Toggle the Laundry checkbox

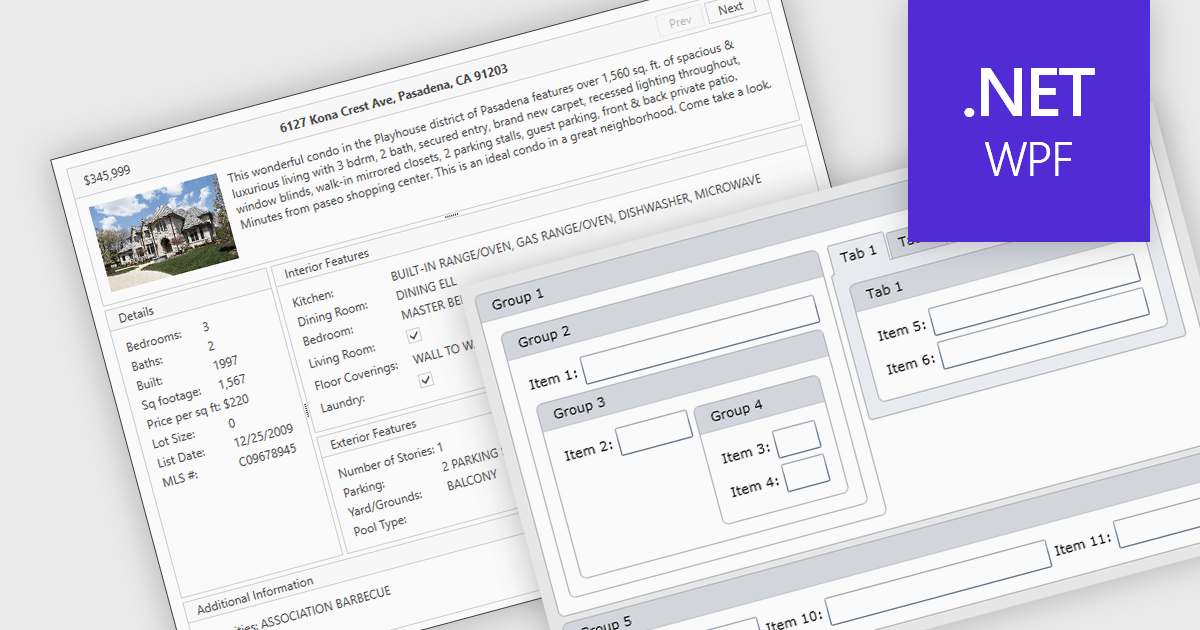pos(426,380)
